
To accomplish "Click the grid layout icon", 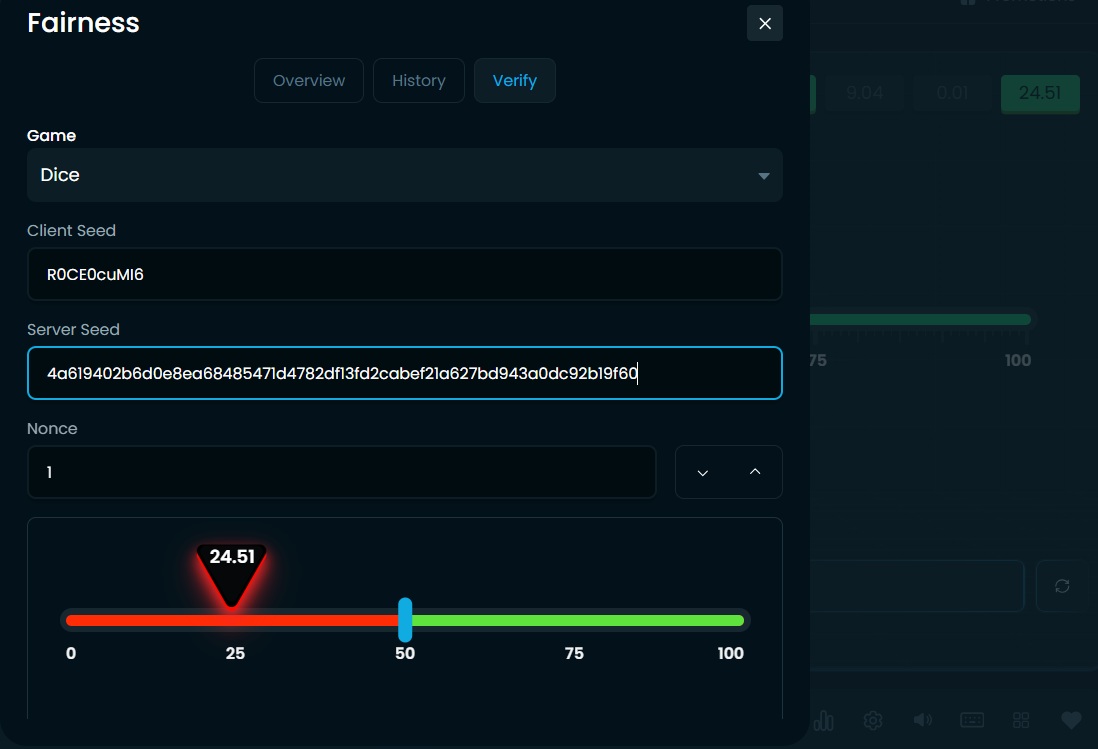I will (1021, 720).
